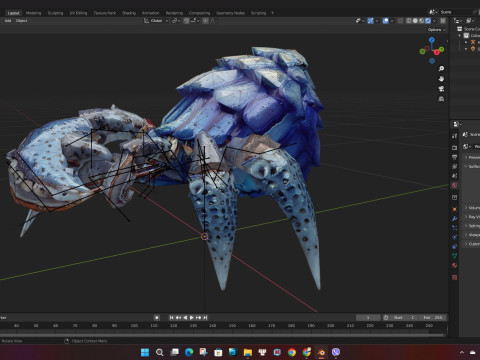Open the viewport shading options dropdown arrow
The width and height of the screenshot is (480, 360).
pos(434,21)
